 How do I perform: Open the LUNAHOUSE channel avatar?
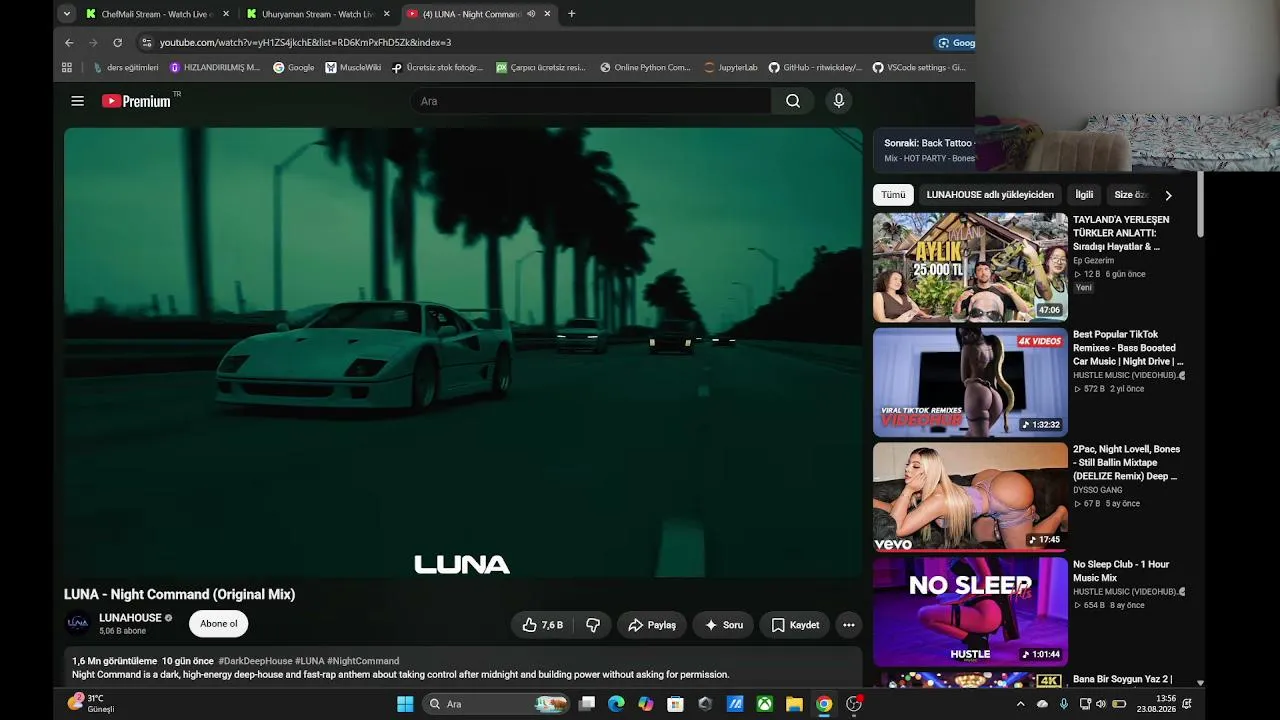point(78,624)
